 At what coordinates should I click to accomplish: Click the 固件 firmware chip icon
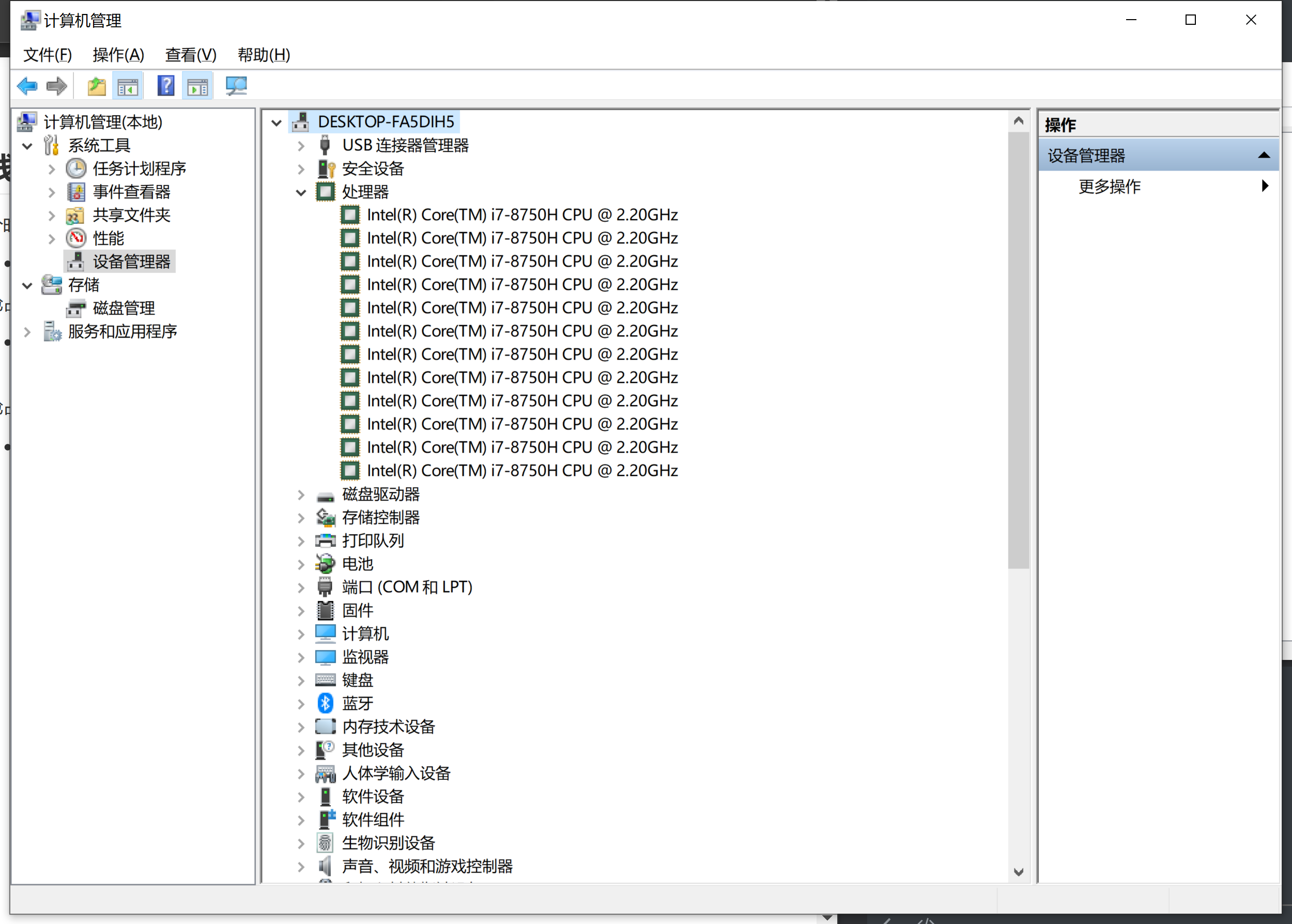tap(326, 610)
